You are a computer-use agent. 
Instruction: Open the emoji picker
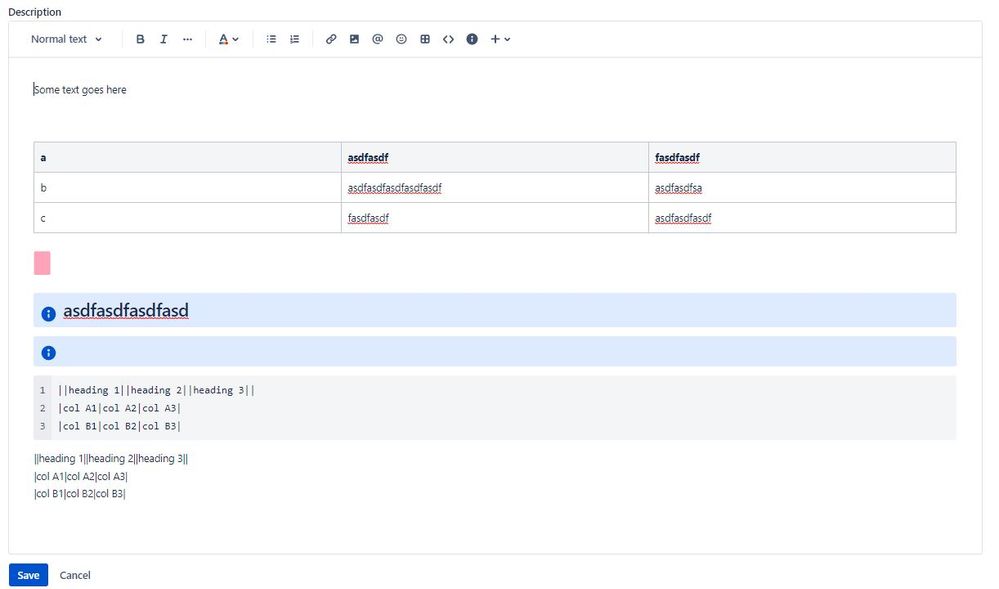(x=401, y=39)
